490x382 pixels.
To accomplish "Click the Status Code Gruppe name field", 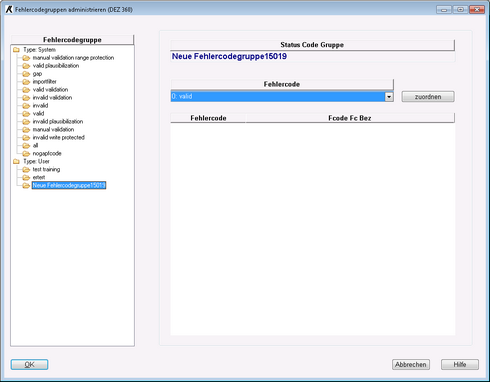I will (x=313, y=56).
